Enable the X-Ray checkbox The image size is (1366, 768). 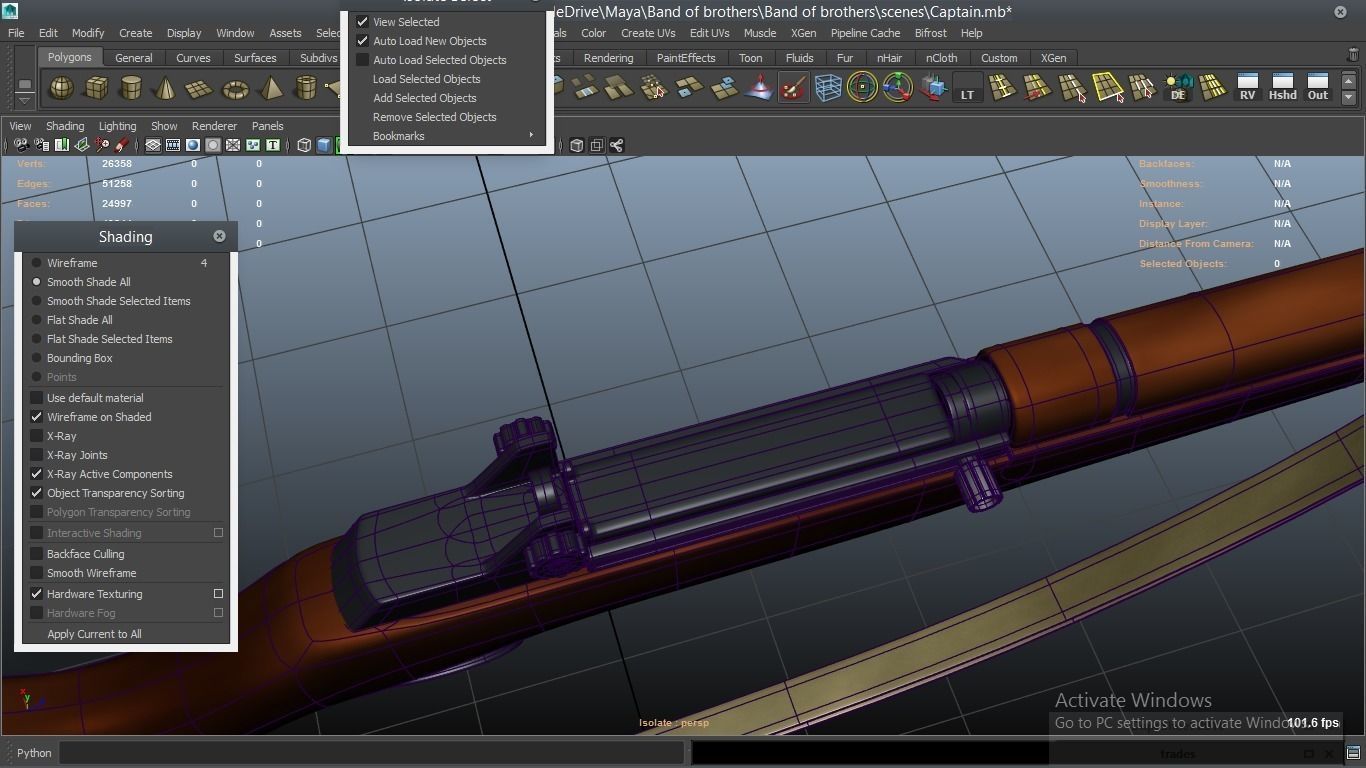(x=37, y=436)
